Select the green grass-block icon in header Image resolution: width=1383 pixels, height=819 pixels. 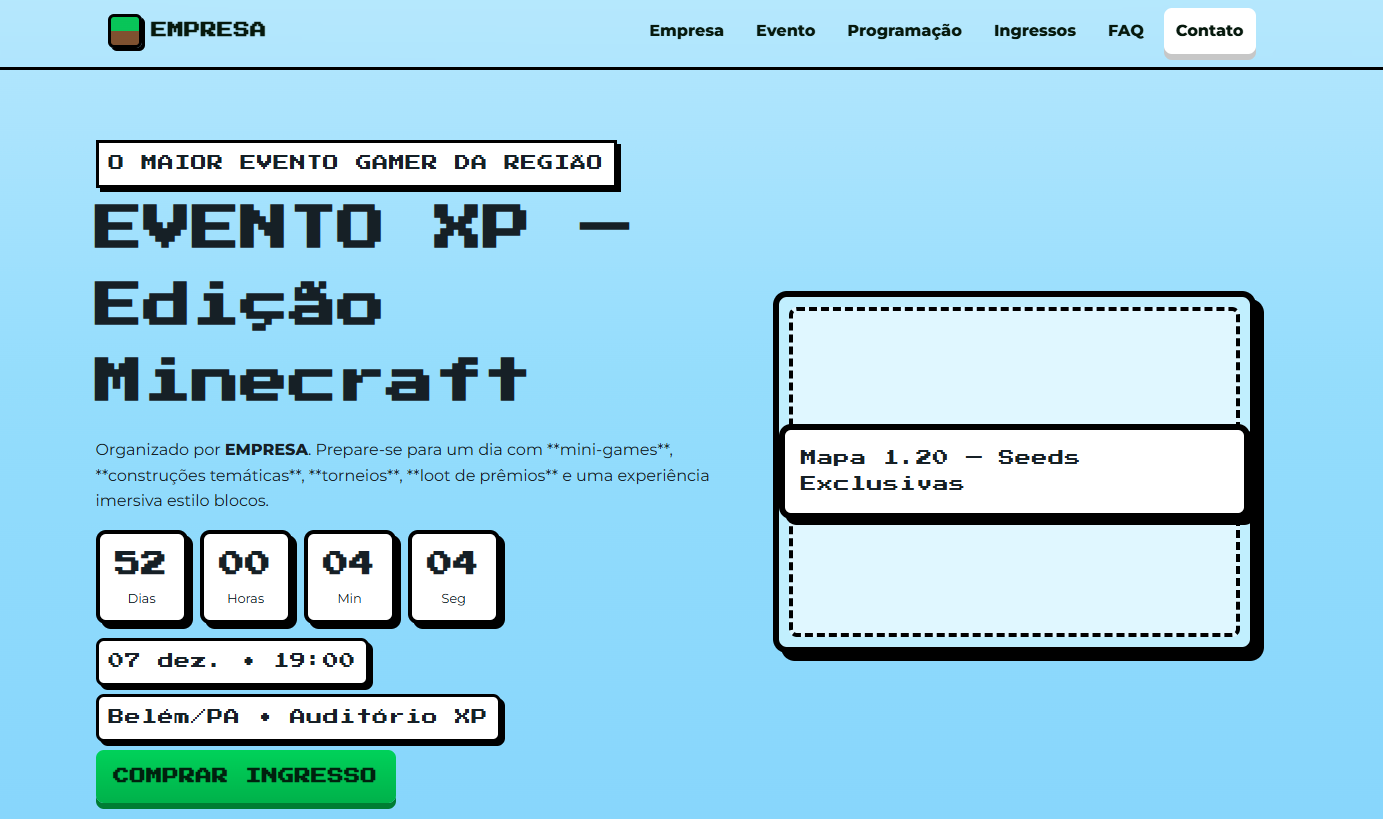(x=125, y=31)
